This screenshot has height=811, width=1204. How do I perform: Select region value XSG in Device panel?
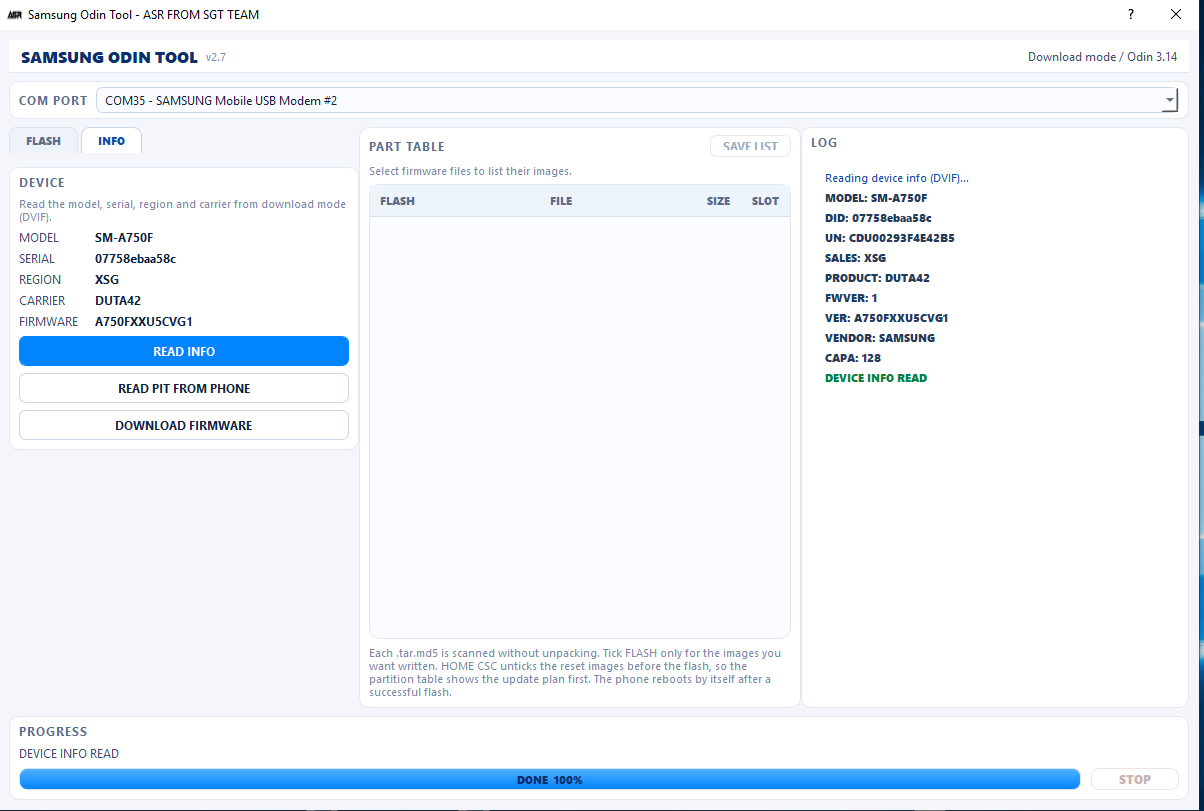[x=107, y=280]
